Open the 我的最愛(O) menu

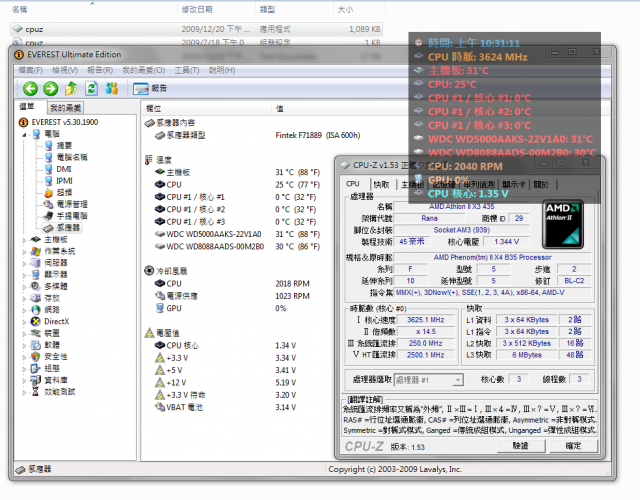144,70
